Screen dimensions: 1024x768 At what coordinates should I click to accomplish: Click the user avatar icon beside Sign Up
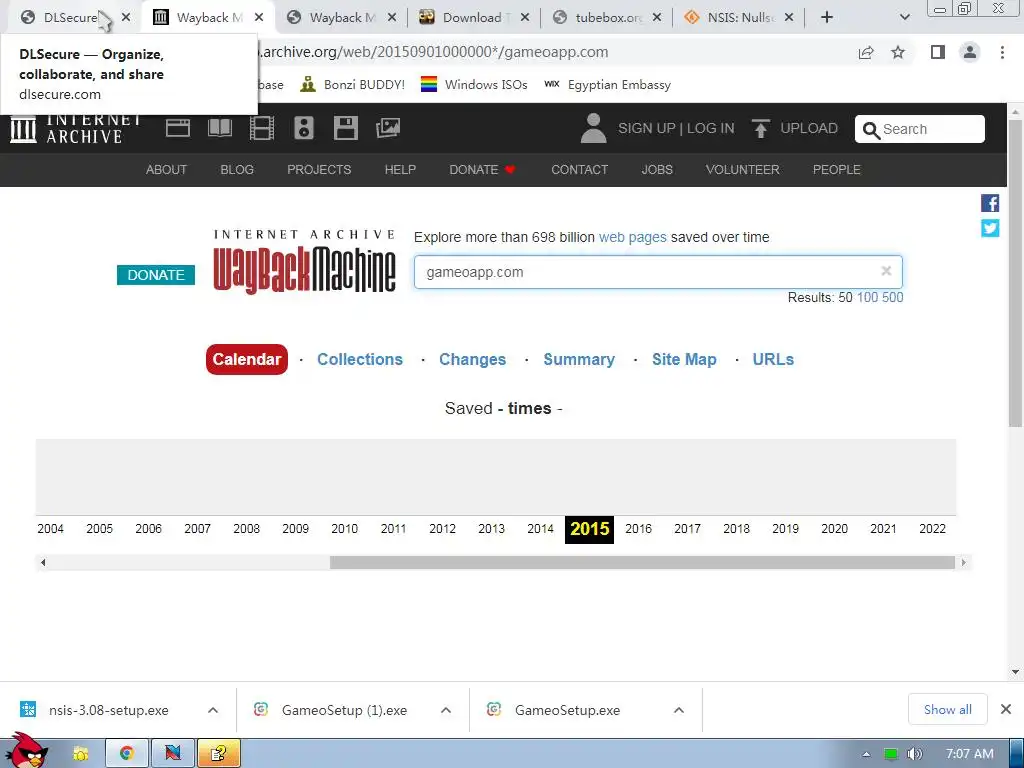click(593, 128)
